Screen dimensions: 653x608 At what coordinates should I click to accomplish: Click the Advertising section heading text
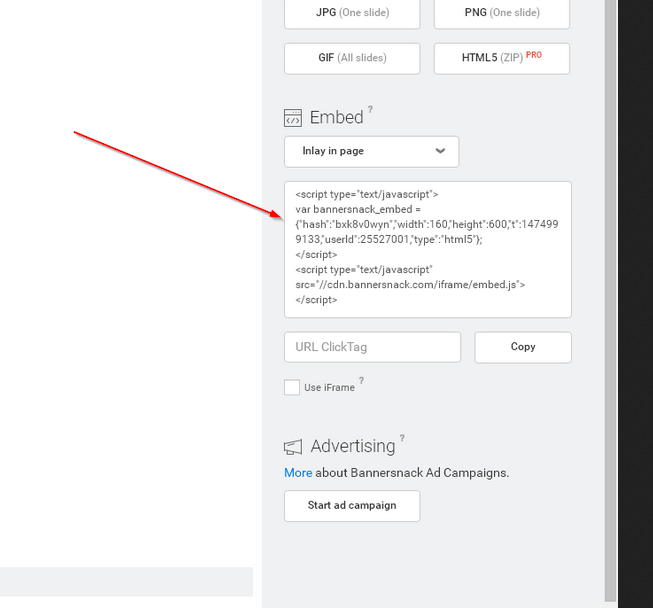coord(353,446)
